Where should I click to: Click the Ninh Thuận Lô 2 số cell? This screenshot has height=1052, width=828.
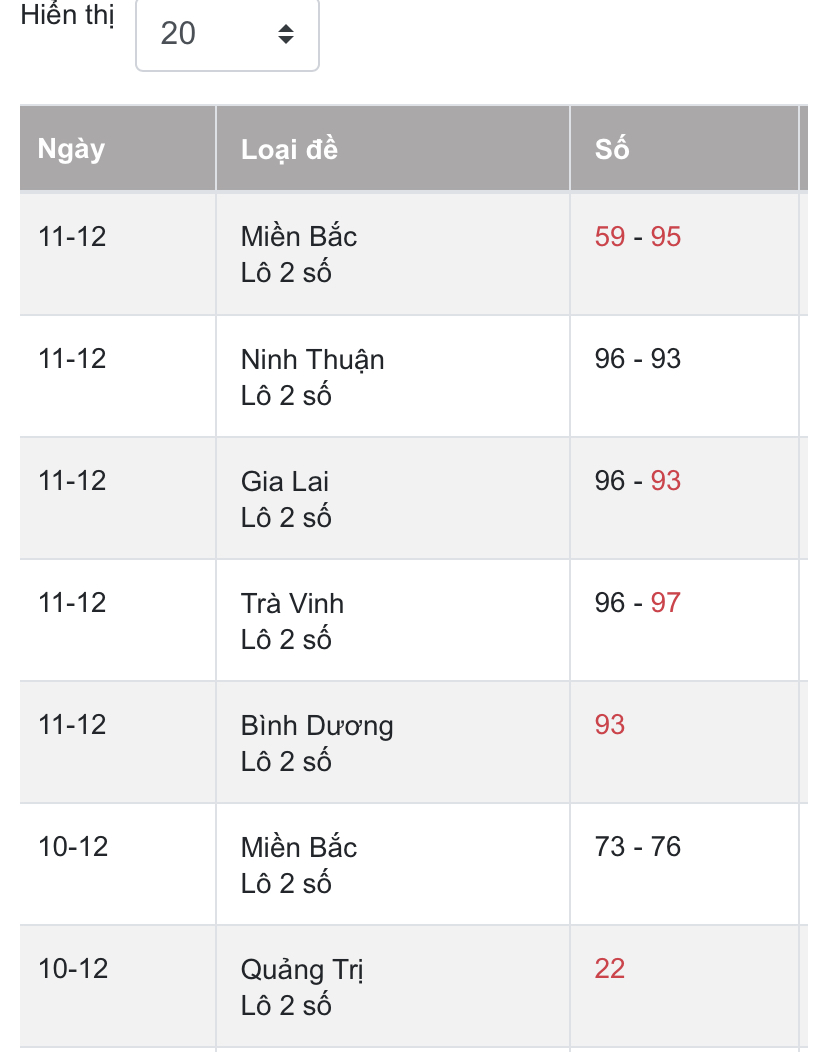(x=393, y=376)
